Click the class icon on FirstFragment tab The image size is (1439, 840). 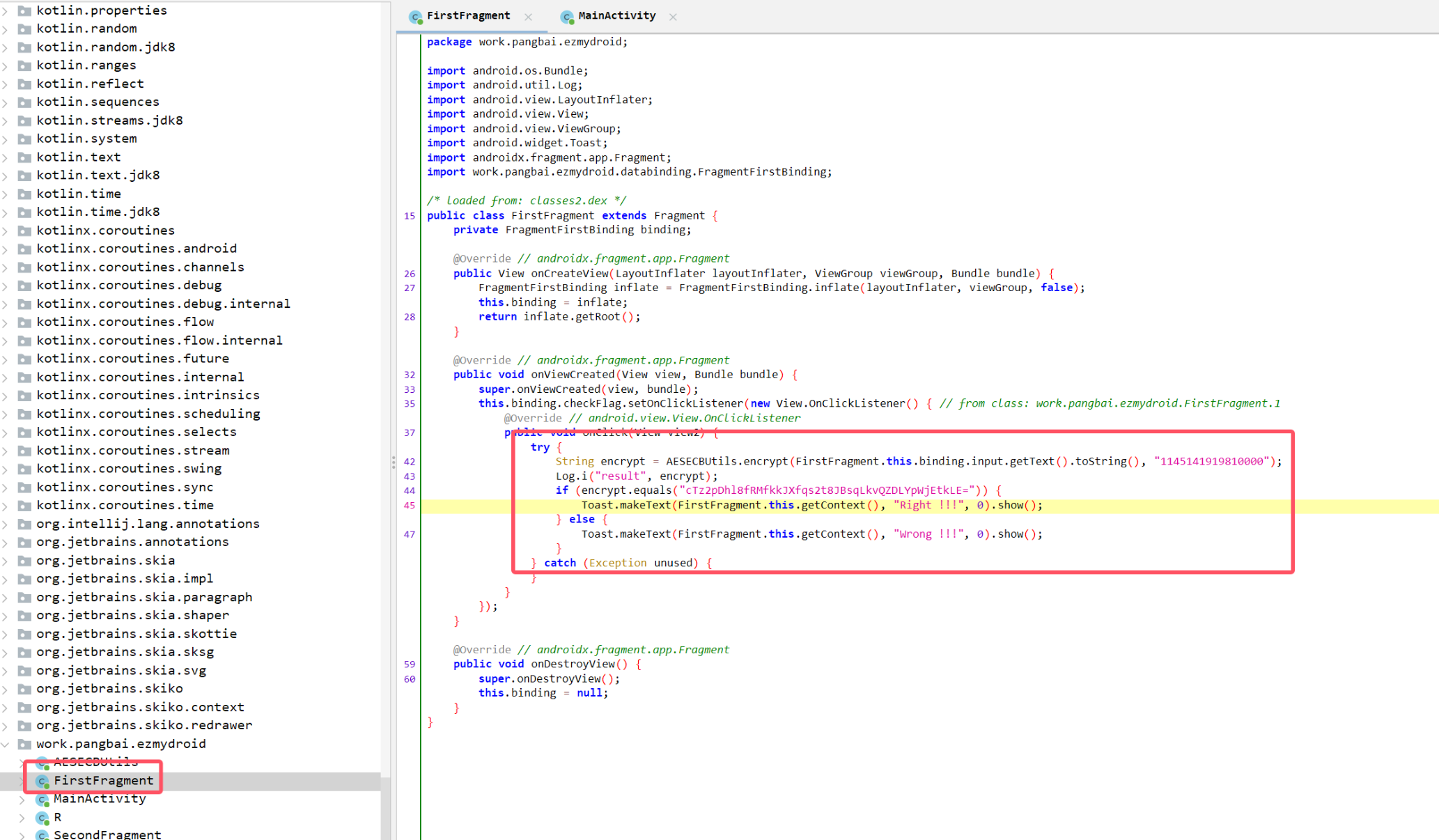coord(416,17)
